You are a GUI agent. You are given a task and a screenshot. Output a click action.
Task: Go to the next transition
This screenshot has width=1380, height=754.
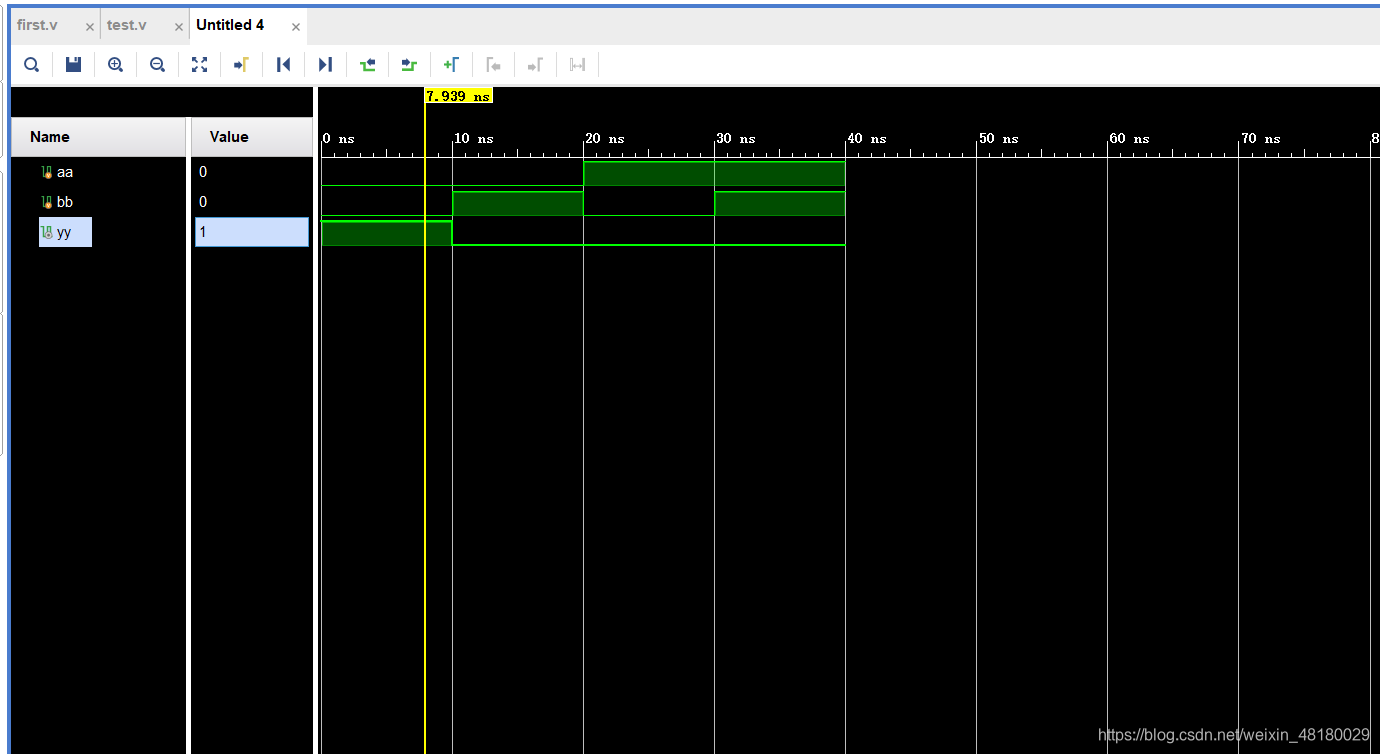click(408, 65)
